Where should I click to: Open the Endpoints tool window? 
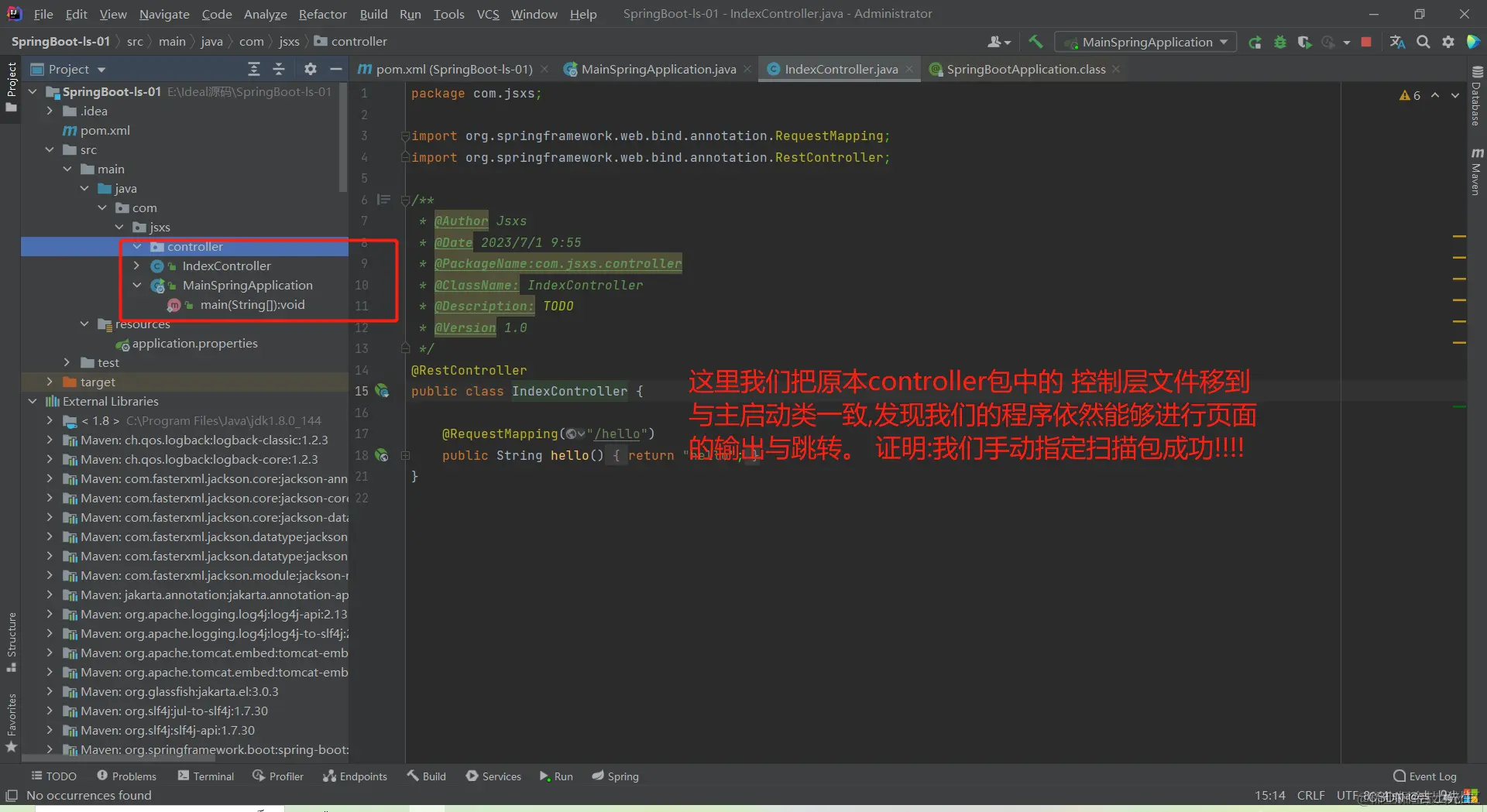355,776
